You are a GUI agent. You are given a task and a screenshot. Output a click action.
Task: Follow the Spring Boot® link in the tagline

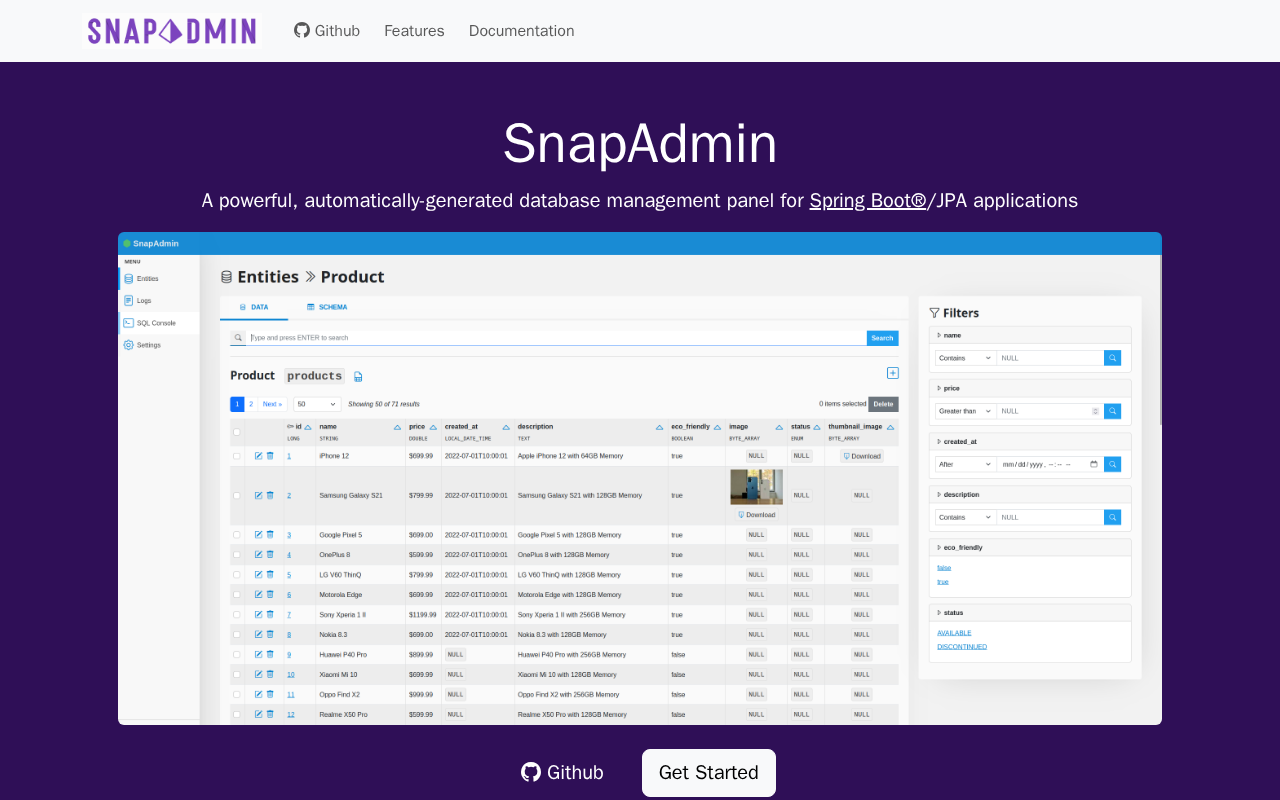(x=868, y=200)
